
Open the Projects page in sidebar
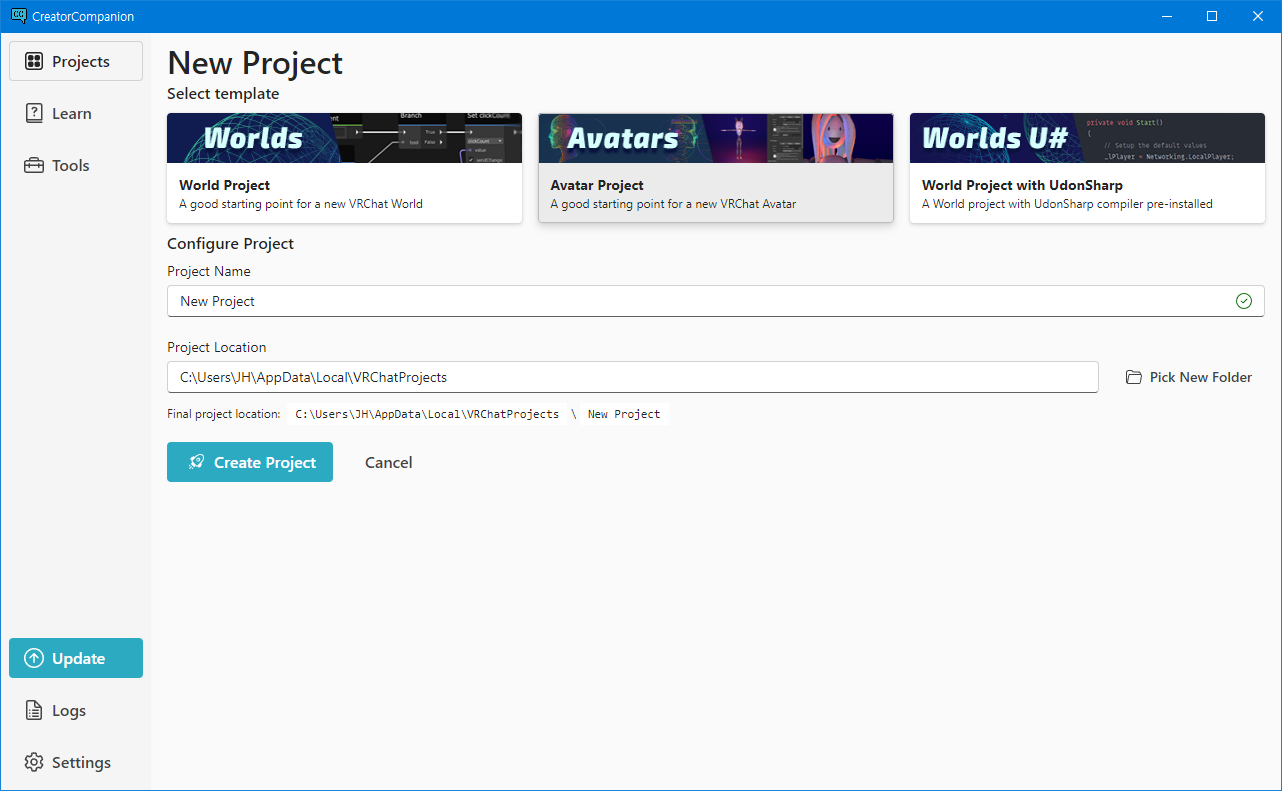point(76,61)
